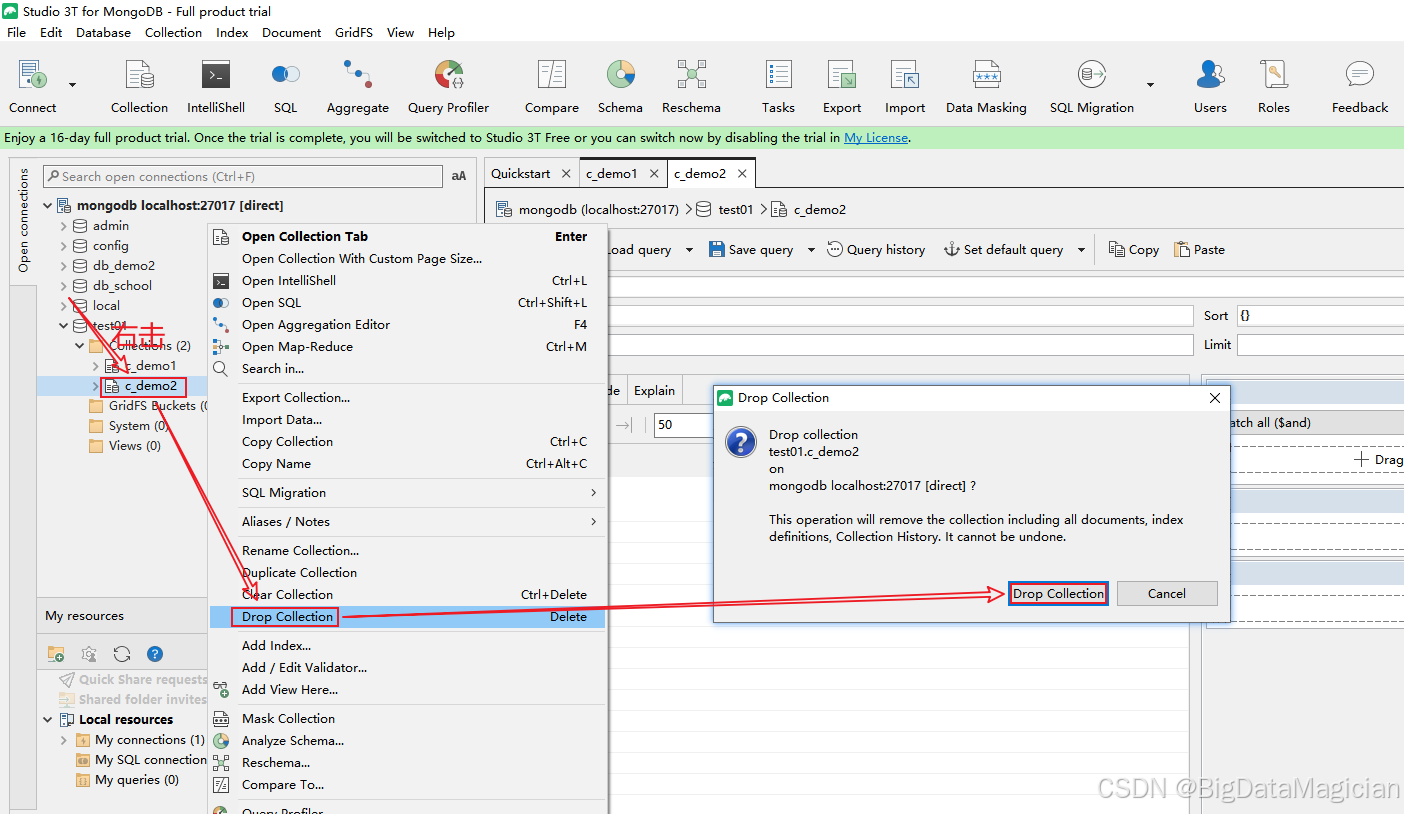Close the c_demo2 tab
Screen dimensions: 1404x814
742,173
